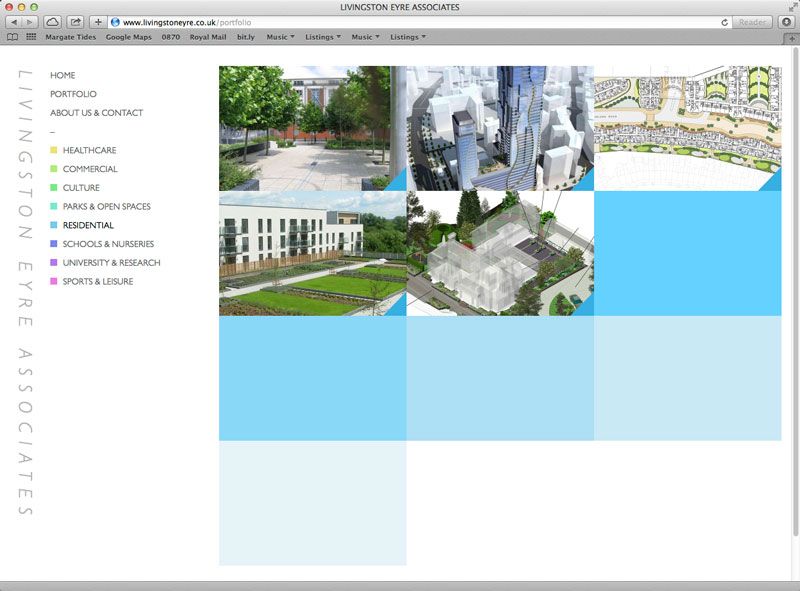
Task: Select the HEALTHCARE category
Action: coord(89,150)
